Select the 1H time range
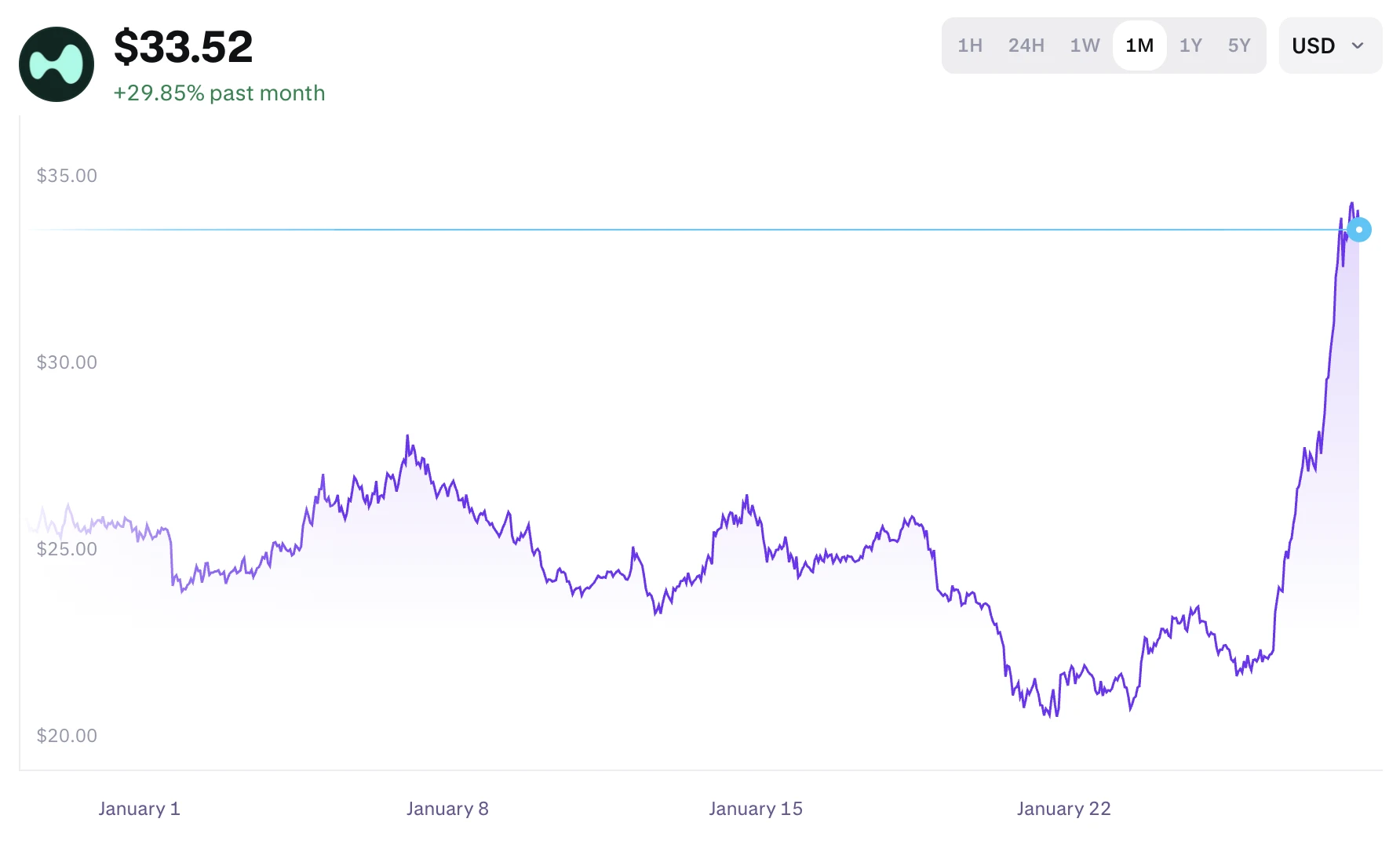This screenshot has width=1400, height=855. click(x=970, y=46)
